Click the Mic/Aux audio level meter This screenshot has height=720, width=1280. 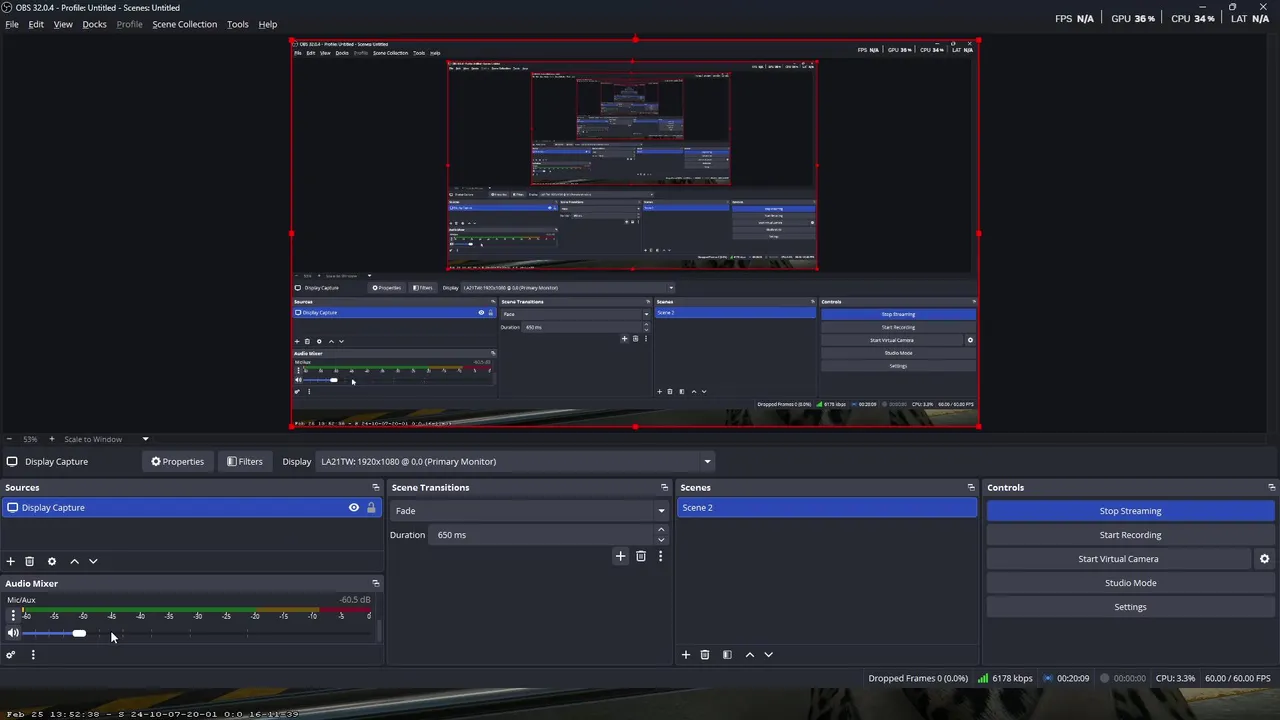click(x=196, y=609)
